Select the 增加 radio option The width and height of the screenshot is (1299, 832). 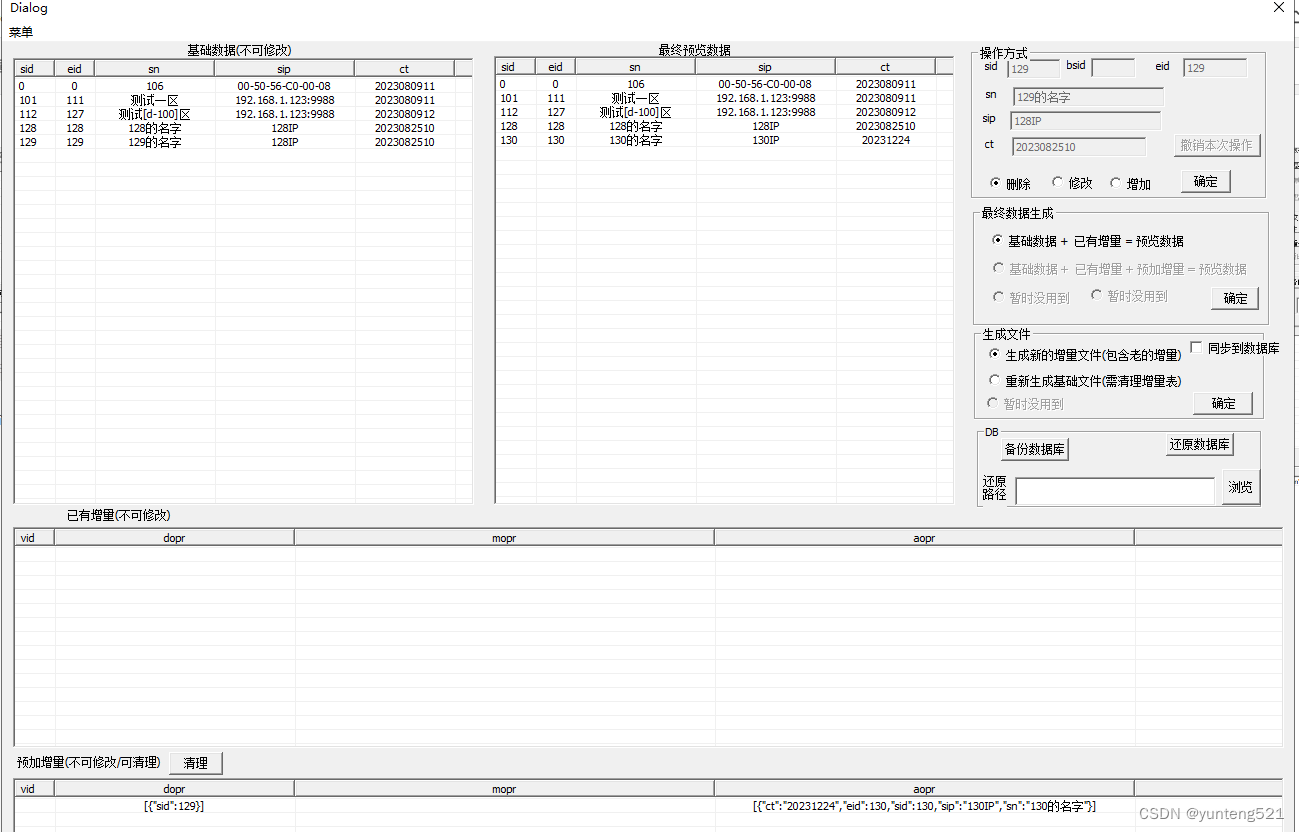click(x=1131, y=184)
